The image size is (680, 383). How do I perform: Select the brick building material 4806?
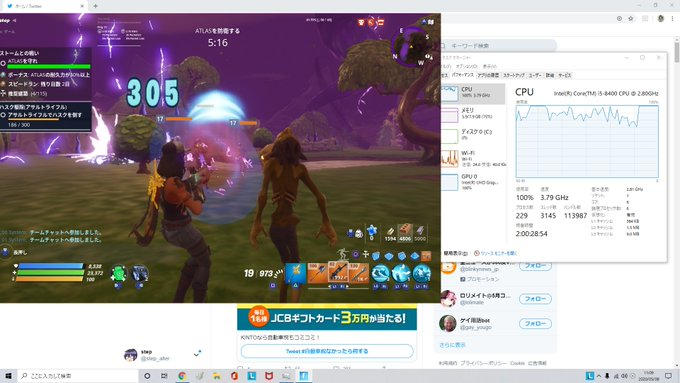pyautogui.click(x=405, y=232)
